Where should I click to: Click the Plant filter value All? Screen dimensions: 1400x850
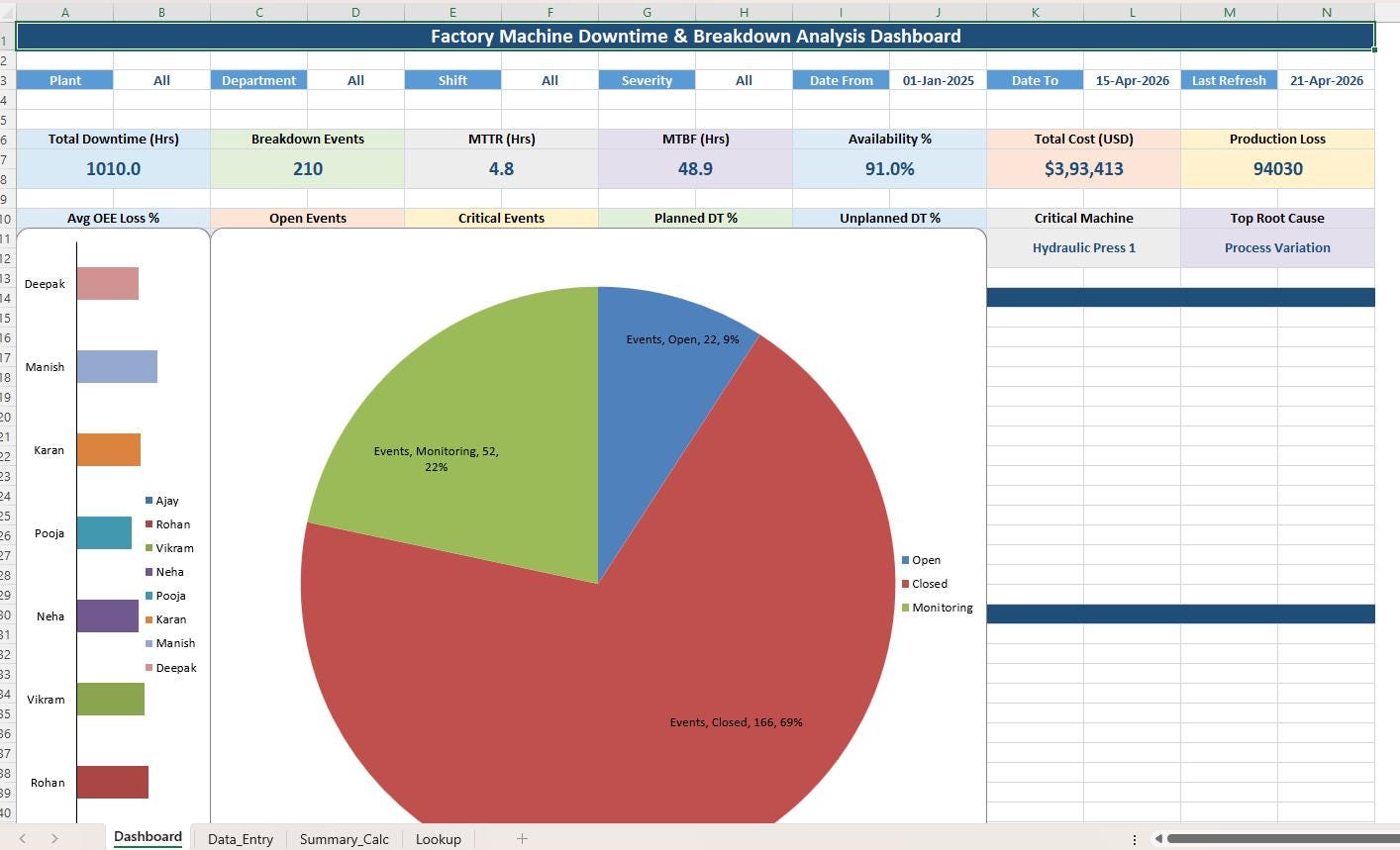(x=161, y=80)
